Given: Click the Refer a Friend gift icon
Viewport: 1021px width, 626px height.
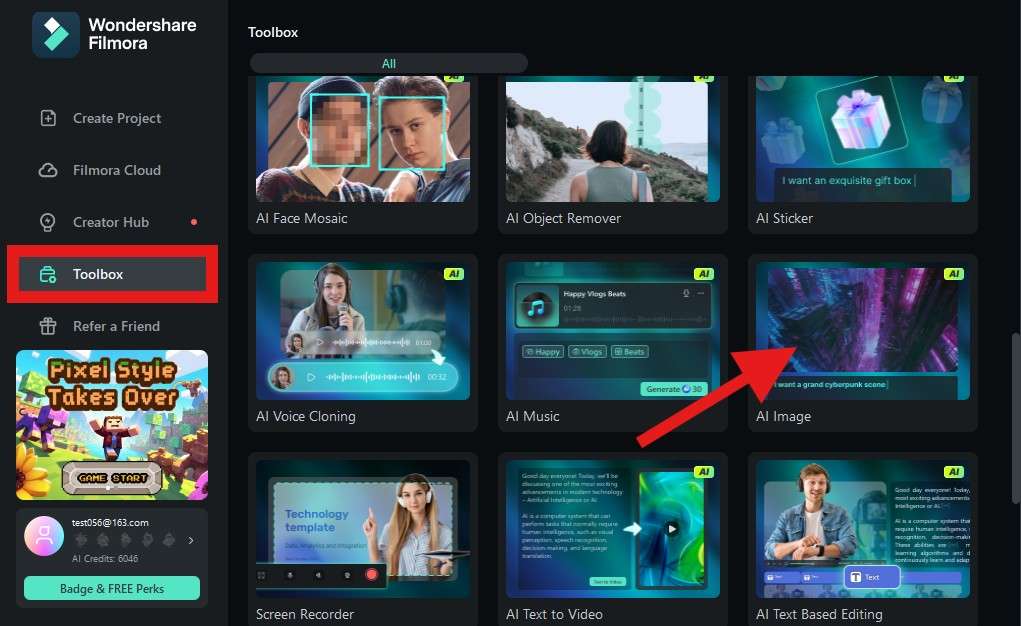Looking at the screenshot, I should [x=48, y=326].
